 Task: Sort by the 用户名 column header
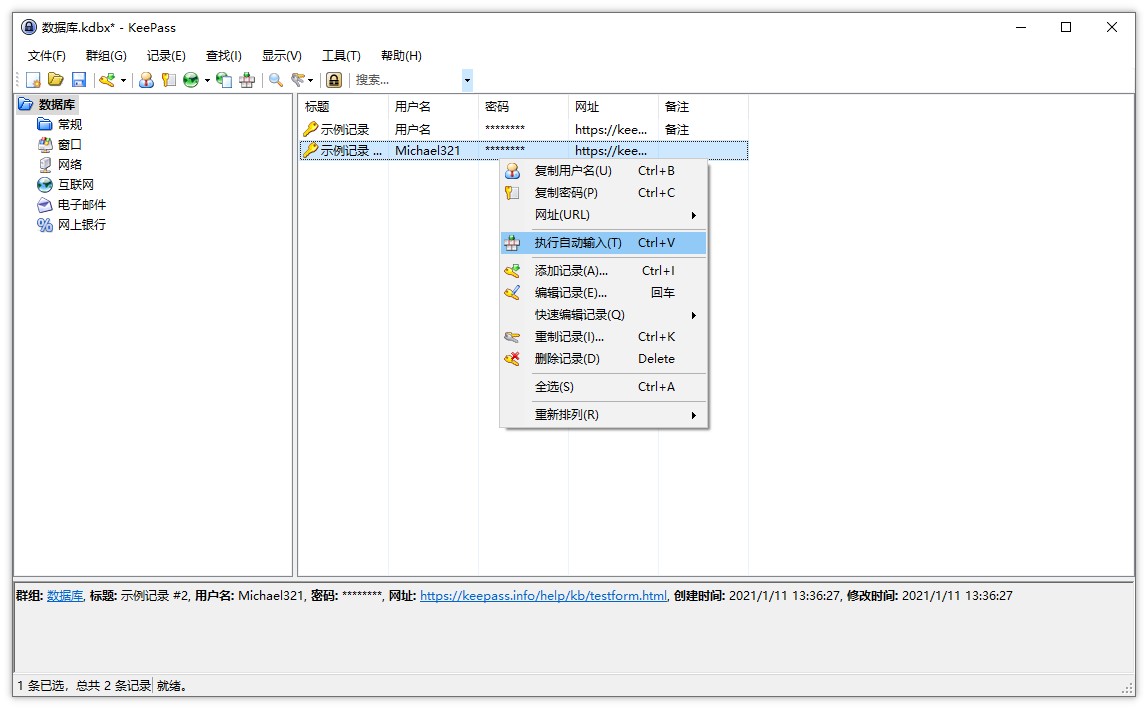pyautogui.click(x=433, y=107)
